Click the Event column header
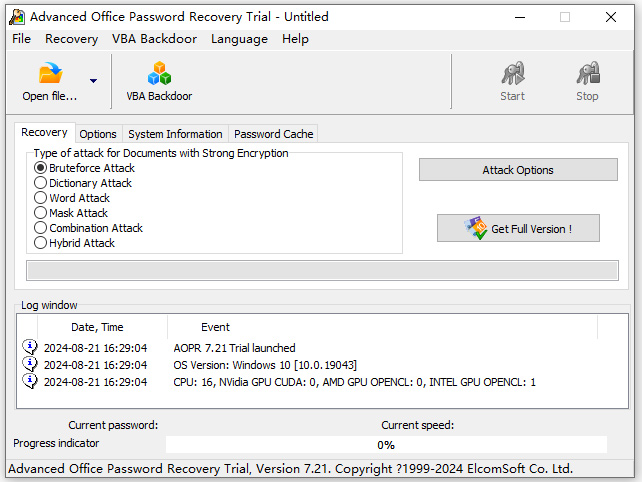The image size is (642, 482). (382, 327)
